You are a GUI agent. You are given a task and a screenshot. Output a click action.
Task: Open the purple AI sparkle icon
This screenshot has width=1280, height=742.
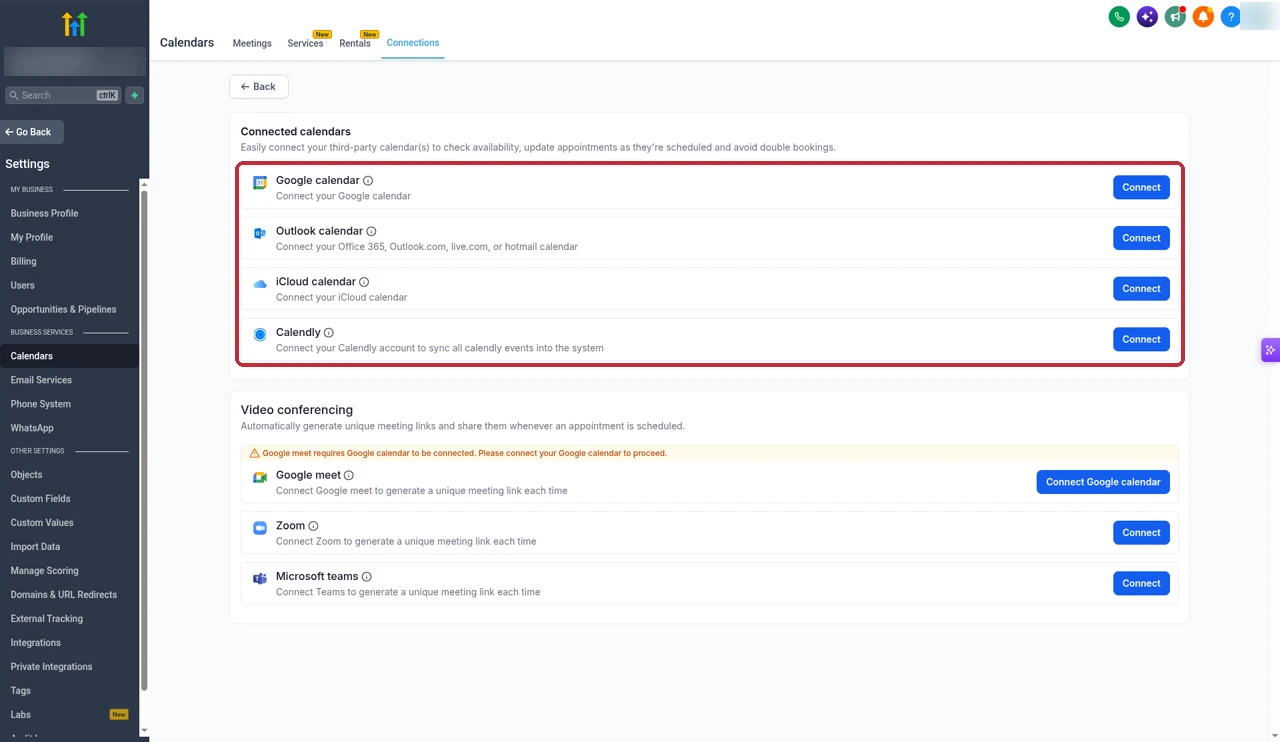tap(1147, 17)
